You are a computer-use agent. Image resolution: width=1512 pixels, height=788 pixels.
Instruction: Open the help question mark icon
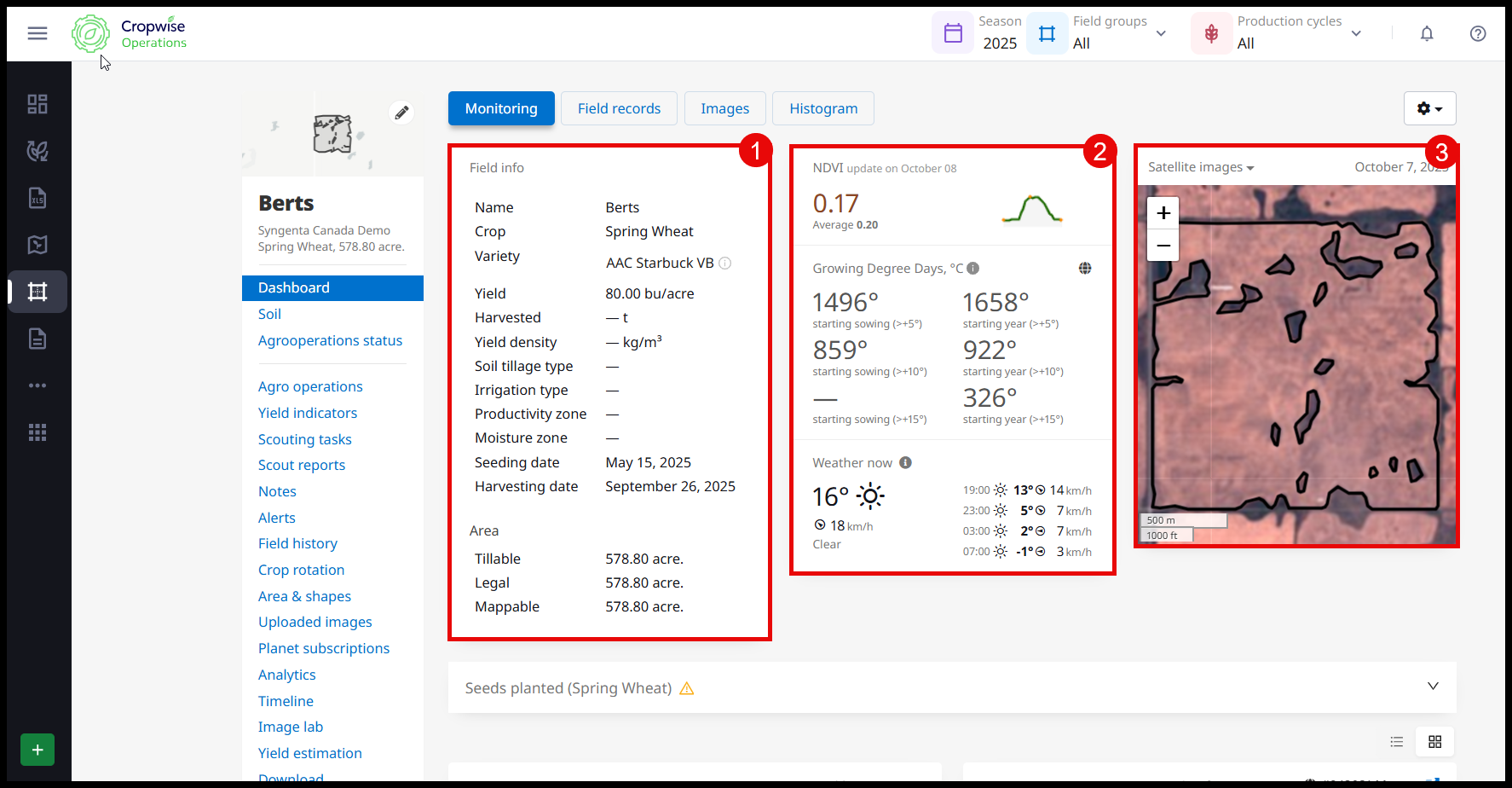tap(1478, 33)
